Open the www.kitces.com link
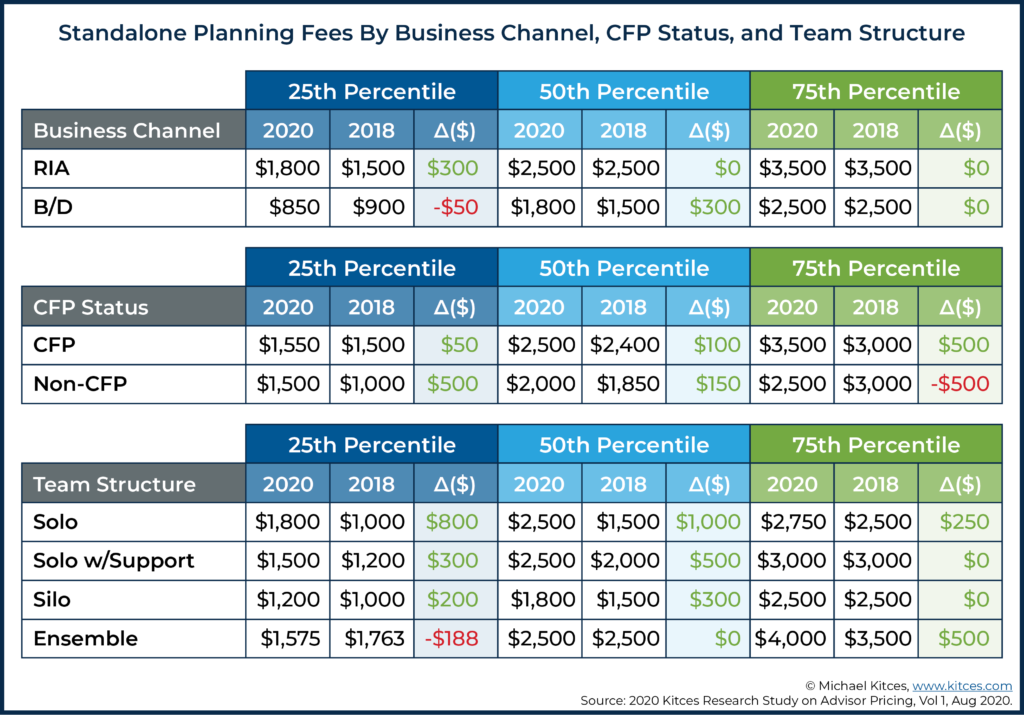The image size is (1024, 715). click(962, 686)
